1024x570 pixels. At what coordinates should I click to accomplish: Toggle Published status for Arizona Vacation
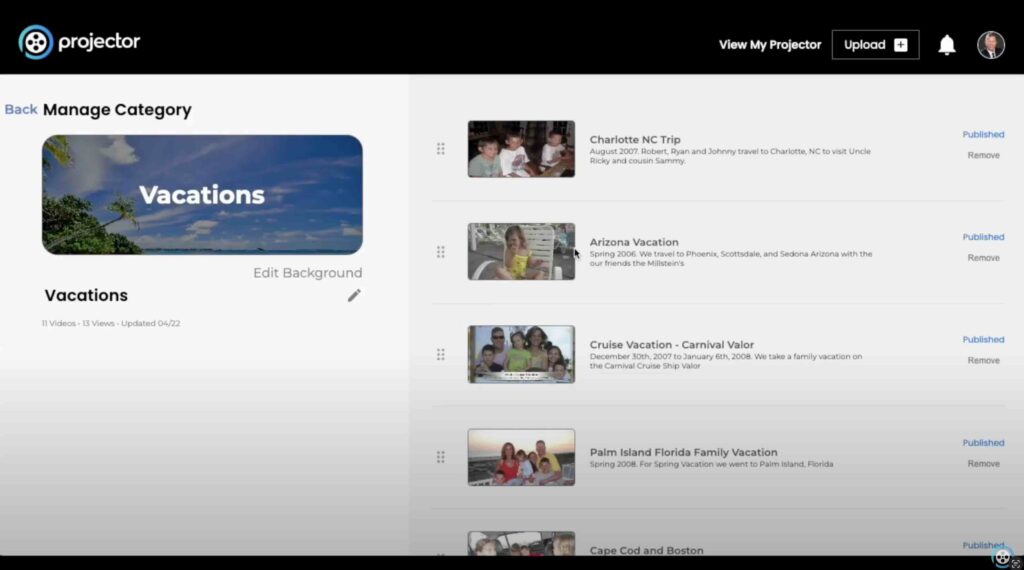point(983,237)
